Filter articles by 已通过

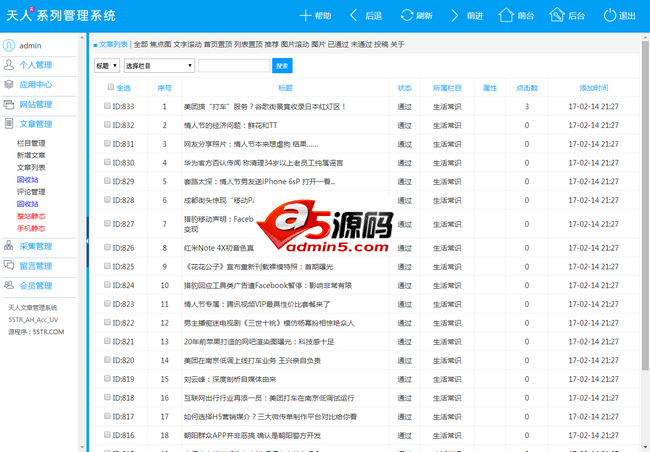tap(338, 44)
